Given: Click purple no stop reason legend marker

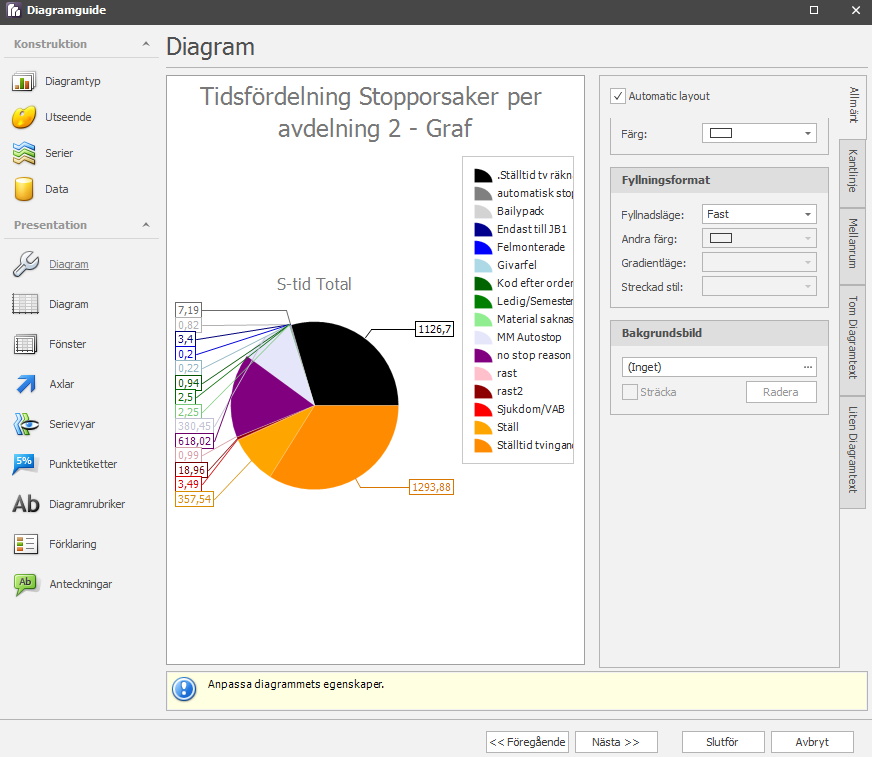Looking at the screenshot, I should (483, 355).
